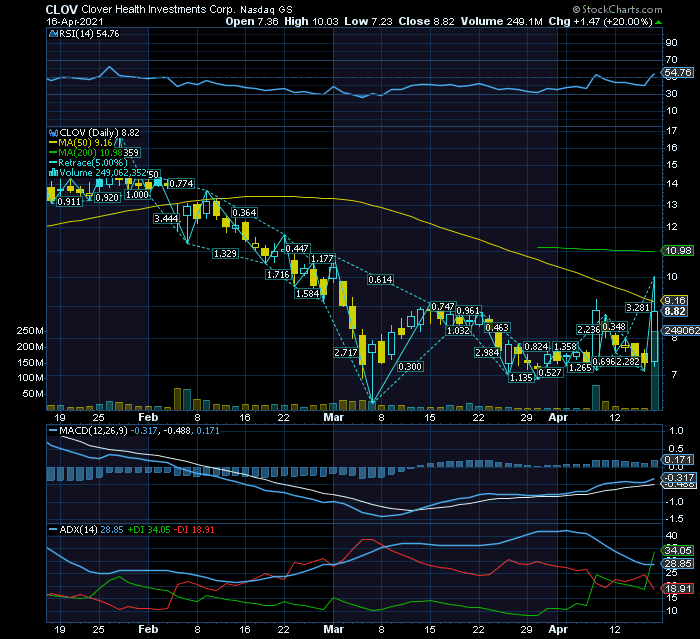Click the -DI 18.91 legend text
The height and width of the screenshot is (639, 700).
point(194,530)
